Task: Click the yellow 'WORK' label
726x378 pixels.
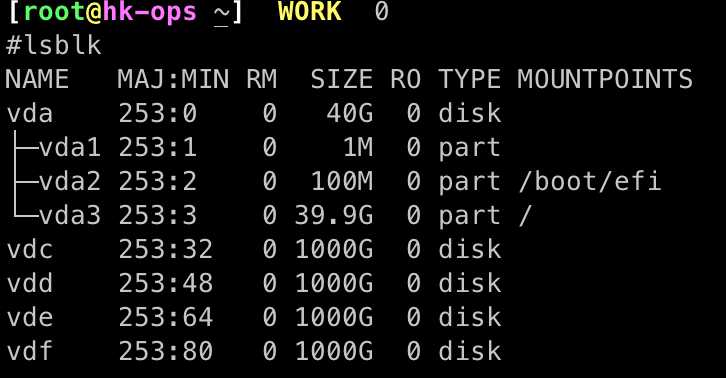Action: pyautogui.click(x=310, y=11)
